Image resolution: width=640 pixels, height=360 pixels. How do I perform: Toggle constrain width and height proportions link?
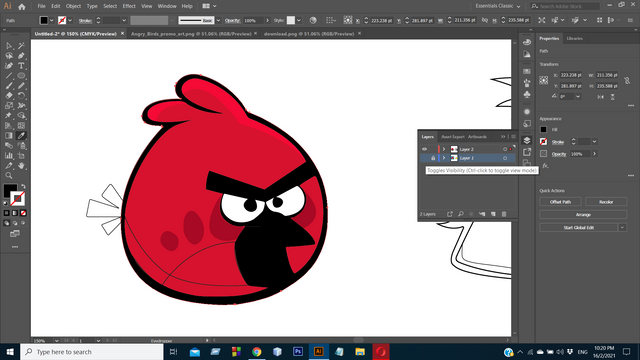627,81
